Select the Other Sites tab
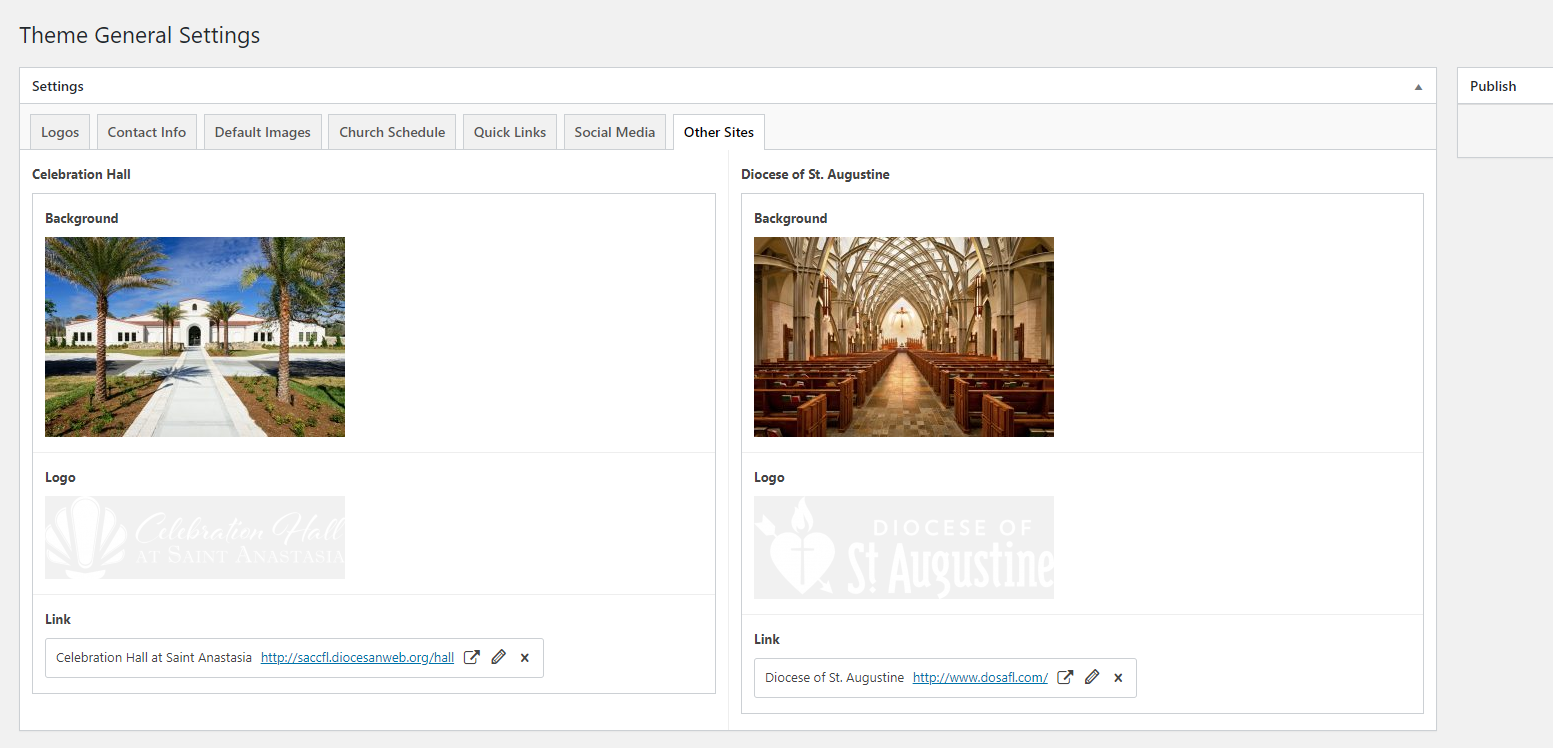 click(719, 132)
